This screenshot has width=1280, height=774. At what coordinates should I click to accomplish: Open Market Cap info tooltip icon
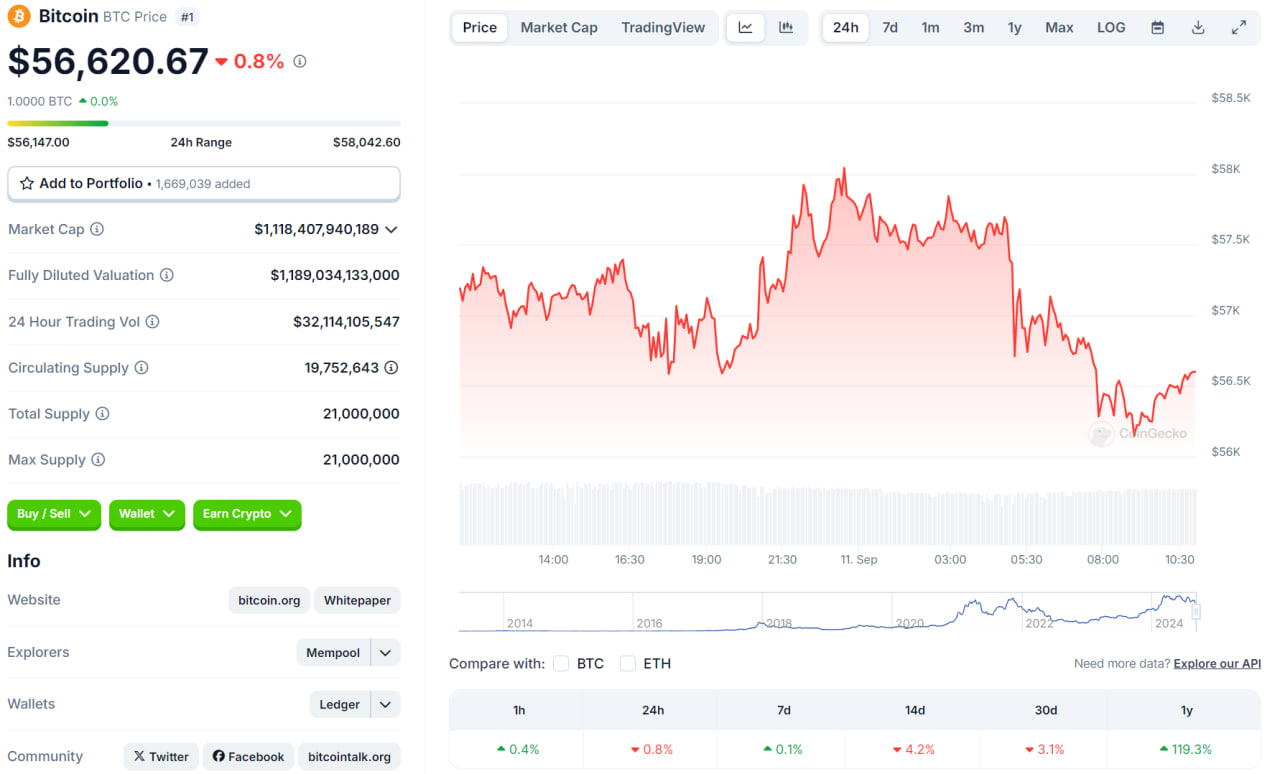[97, 229]
